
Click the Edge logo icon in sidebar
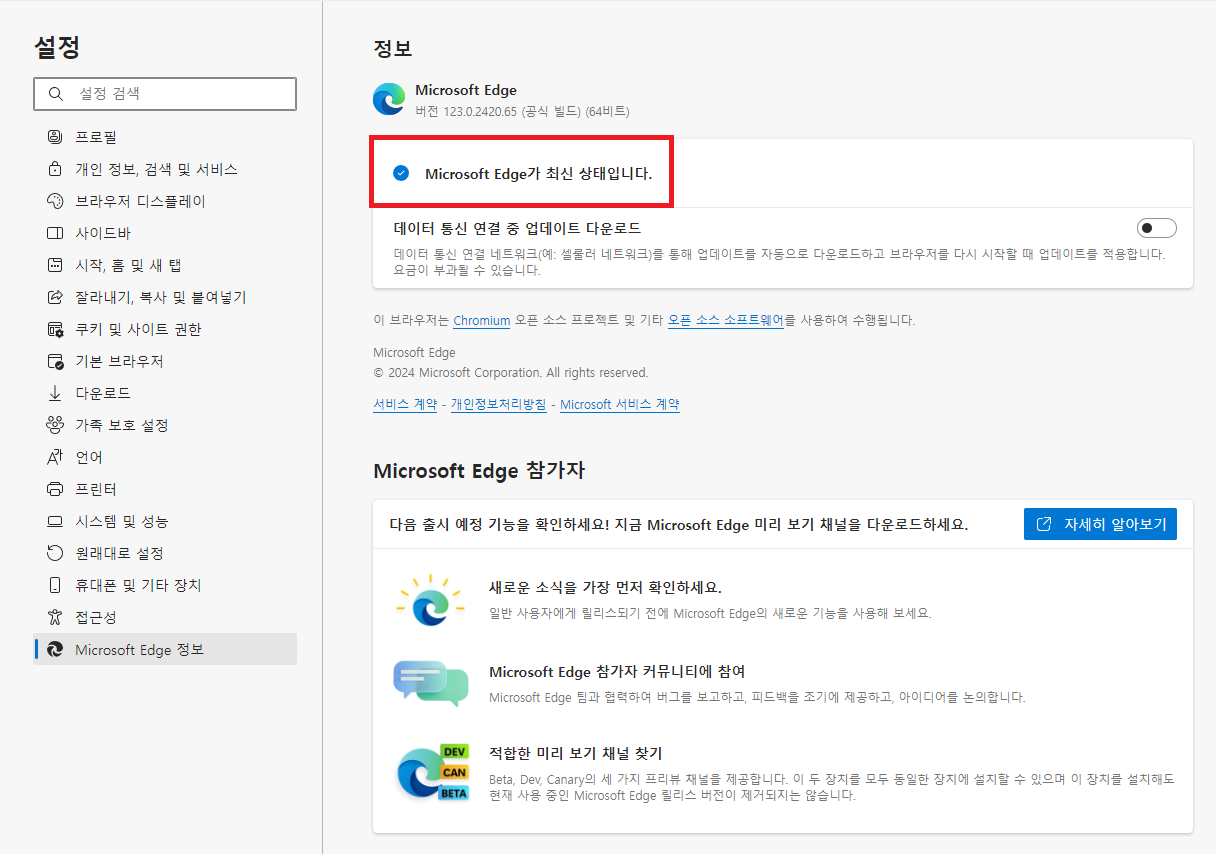coord(55,650)
